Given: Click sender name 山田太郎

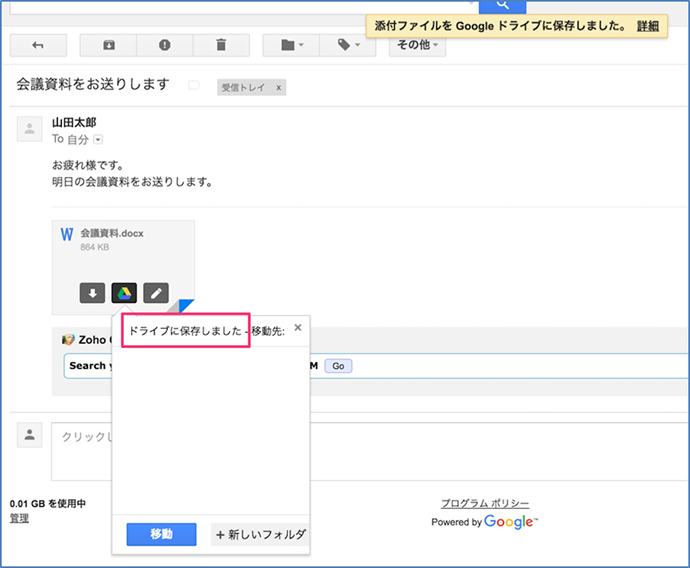Looking at the screenshot, I should (74, 122).
